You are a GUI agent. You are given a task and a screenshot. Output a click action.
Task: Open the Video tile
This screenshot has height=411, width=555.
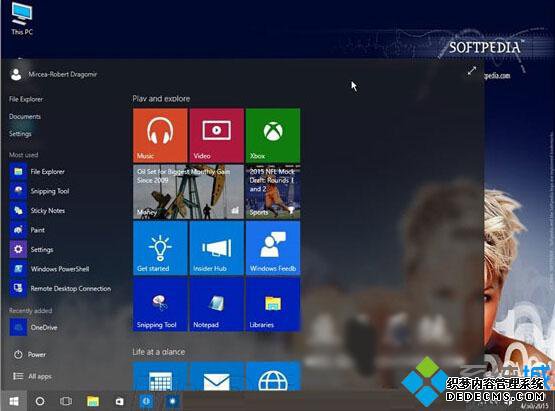coord(217,135)
